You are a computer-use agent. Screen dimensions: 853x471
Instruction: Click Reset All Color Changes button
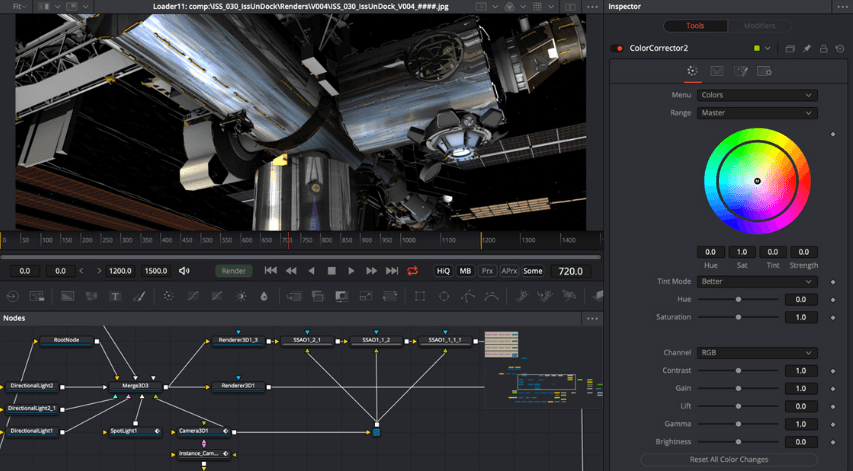(729, 459)
